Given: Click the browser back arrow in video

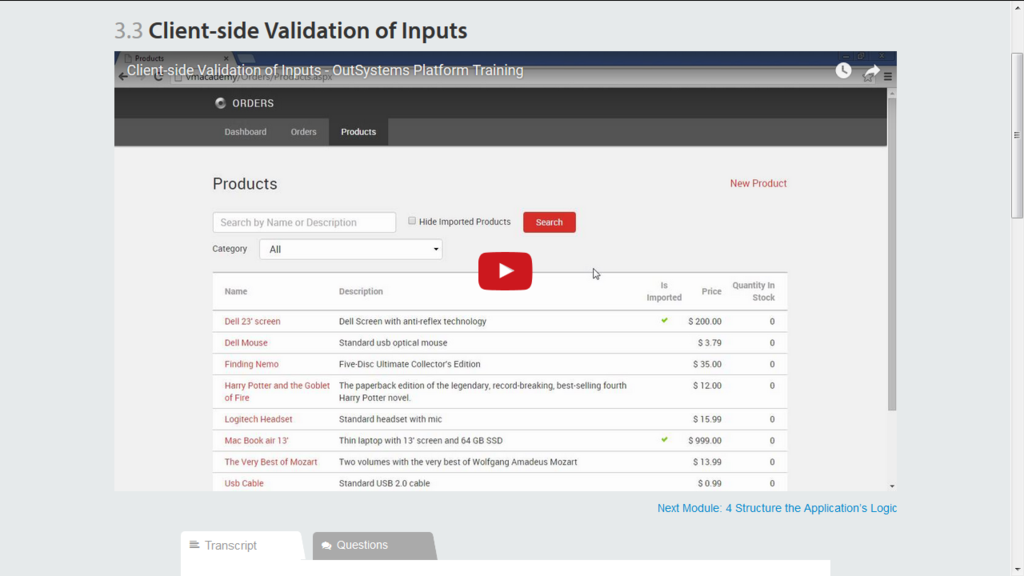Looking at the screenshot, I should pyautogui.click(x=123, y=76).
